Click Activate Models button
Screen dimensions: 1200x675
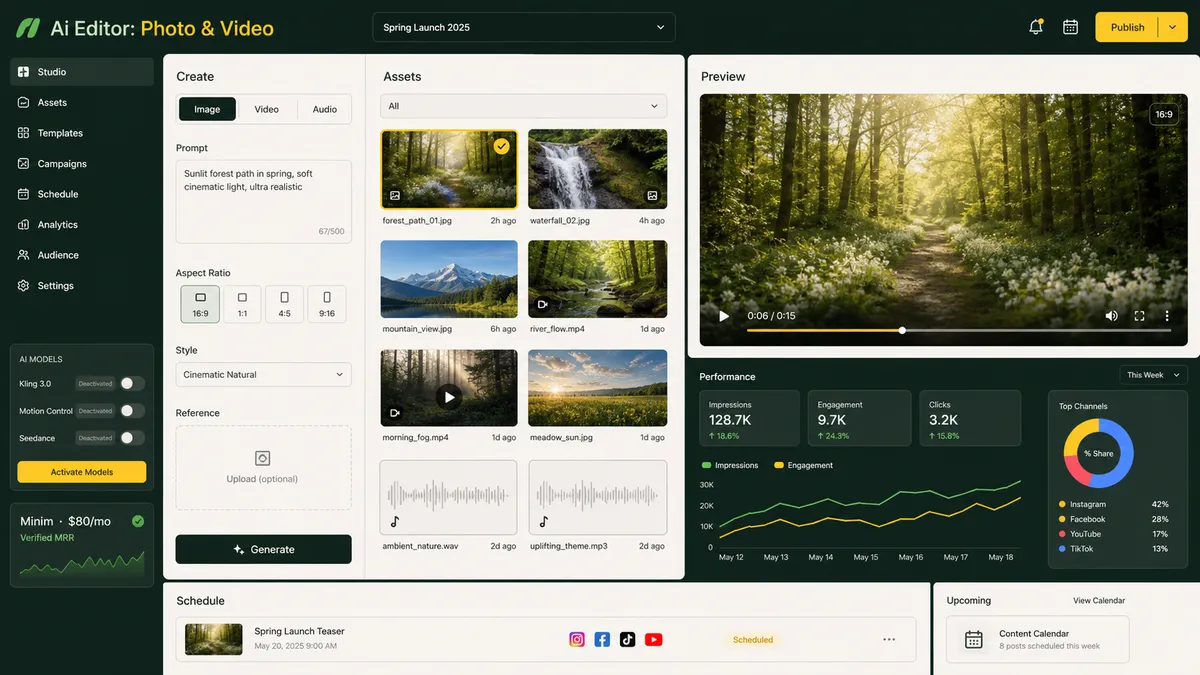(x=82, y=472)
